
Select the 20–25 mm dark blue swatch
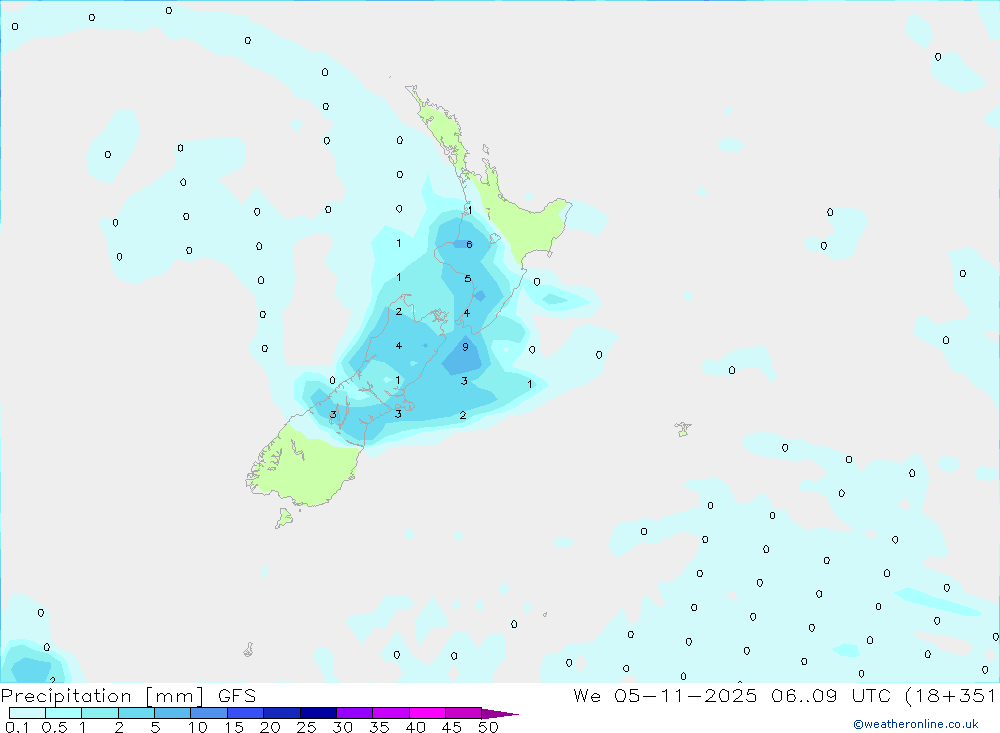(x=282, y=713)
